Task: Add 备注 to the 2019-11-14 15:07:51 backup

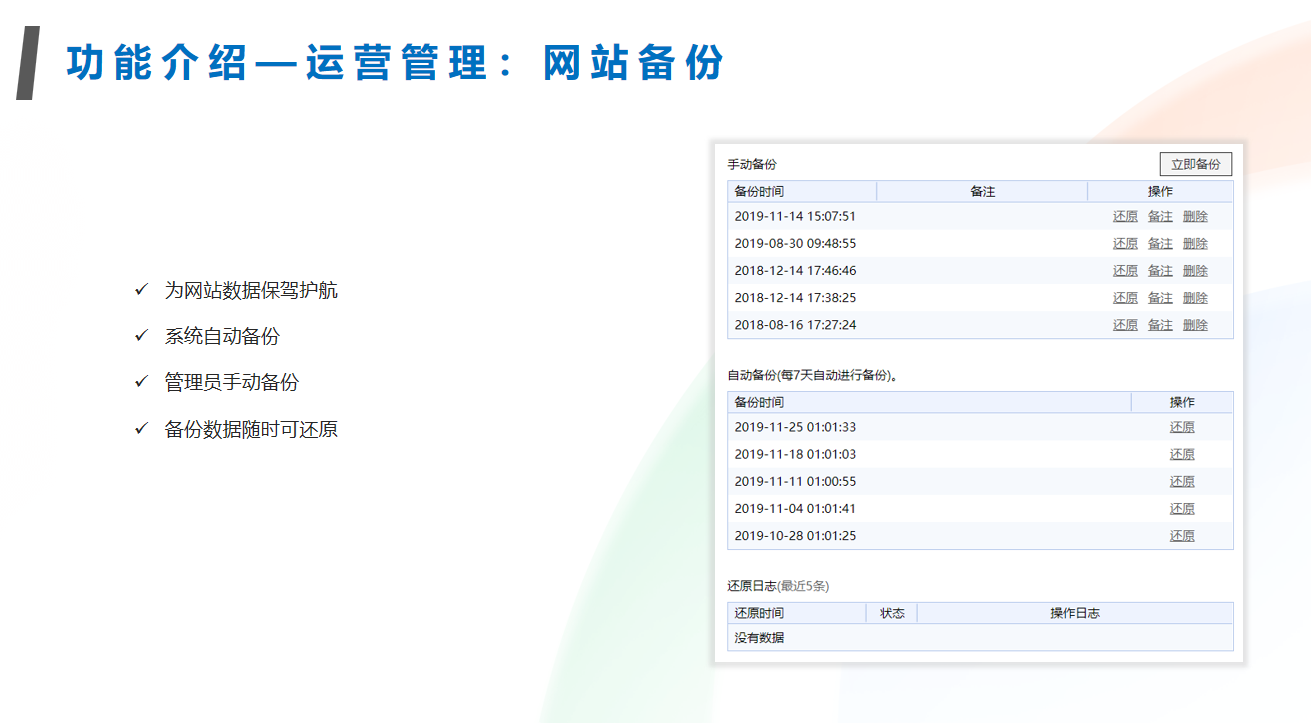Action: (1160, 217)
